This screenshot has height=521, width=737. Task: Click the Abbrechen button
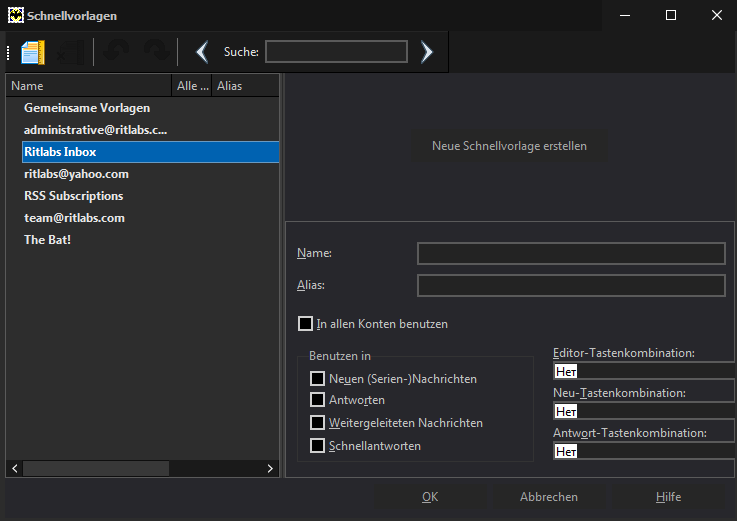tap(549, 497)
